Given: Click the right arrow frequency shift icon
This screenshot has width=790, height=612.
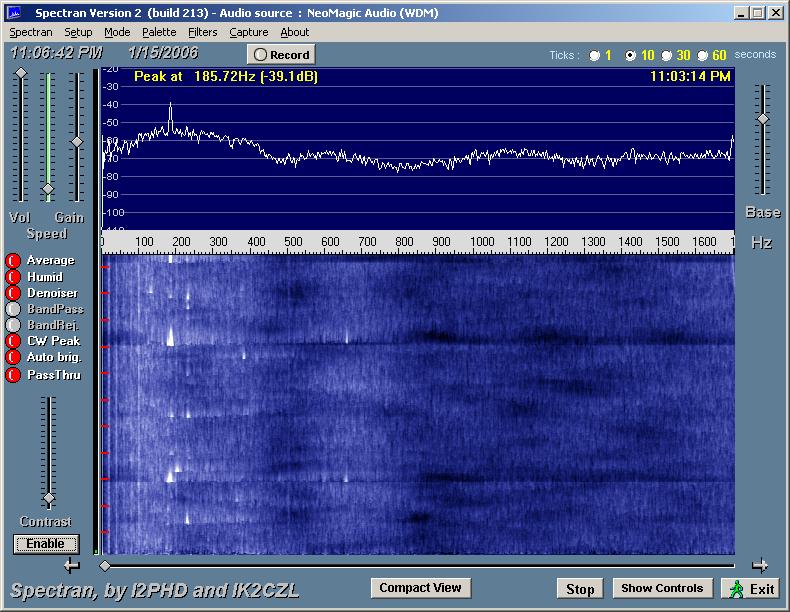Looking at the screenshot, I should [x=760, y=566].
